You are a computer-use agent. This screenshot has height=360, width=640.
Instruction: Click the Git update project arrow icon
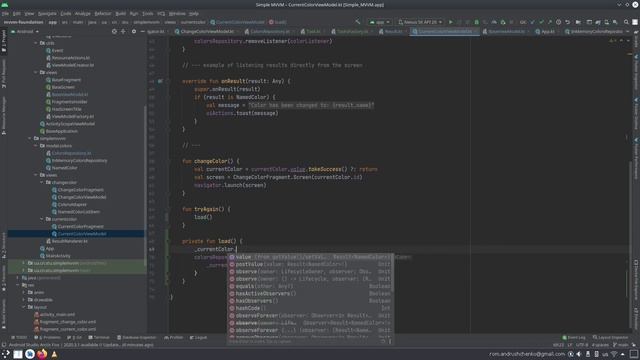coord(532,22)
